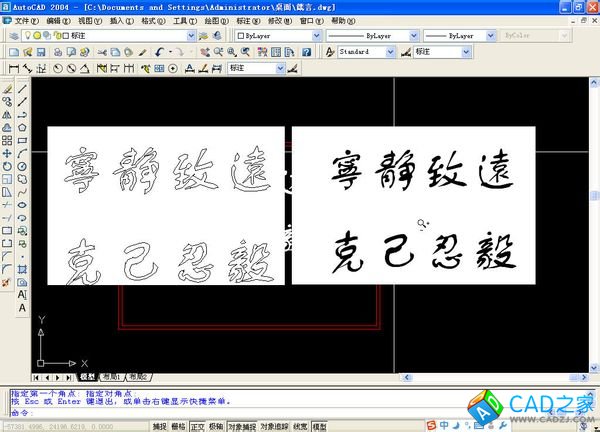This screenshot has height=432, width=600.
Task: Click the Undo arrow in toolbar
Action: (x=162, y=51)
